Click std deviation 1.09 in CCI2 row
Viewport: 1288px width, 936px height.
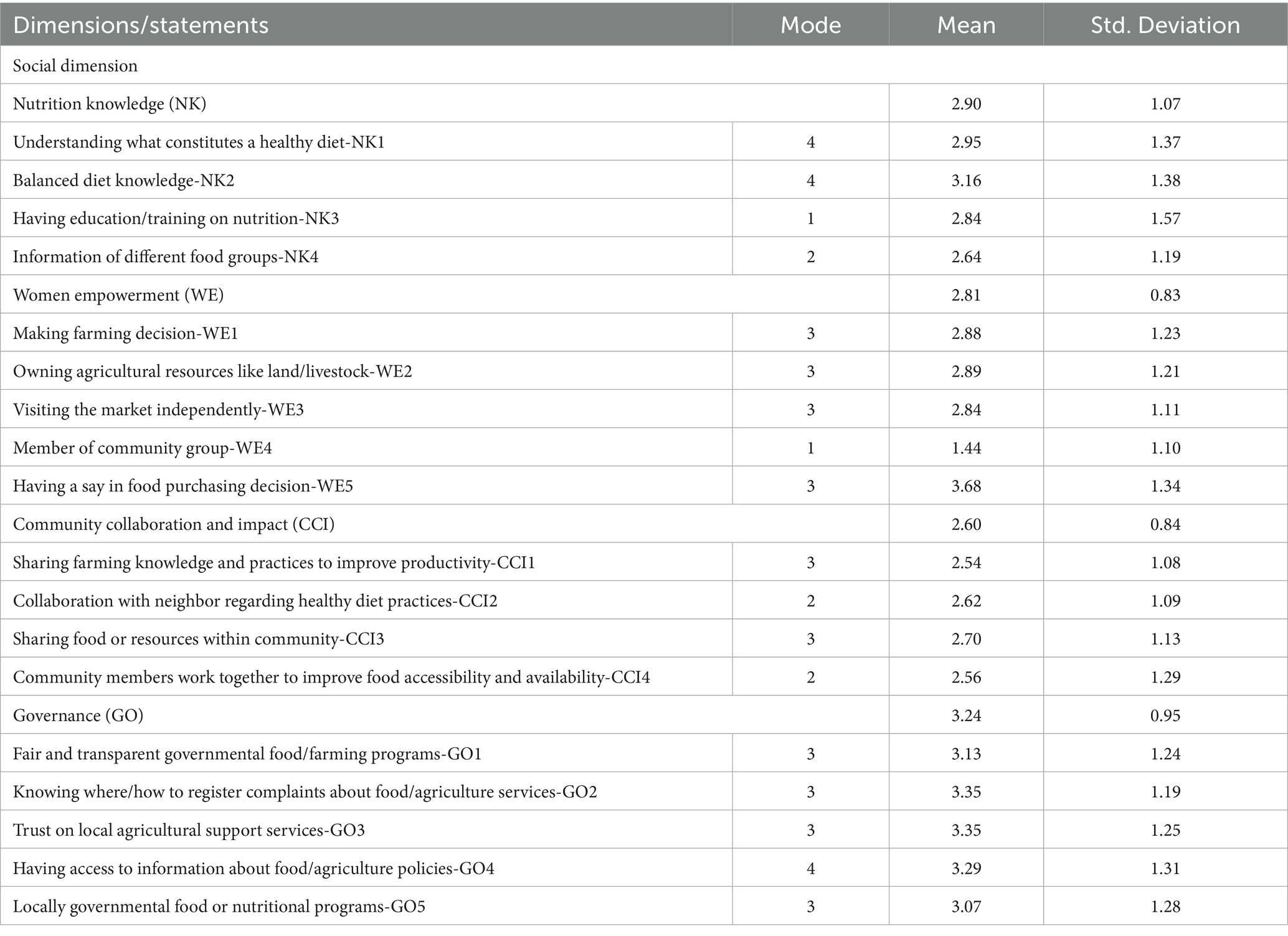pos(1165,601)
